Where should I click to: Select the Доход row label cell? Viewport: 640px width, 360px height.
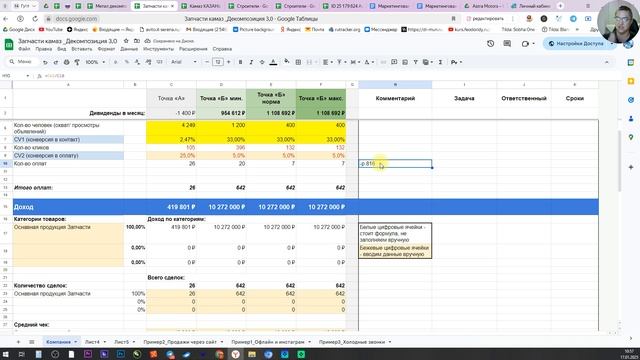68,207
